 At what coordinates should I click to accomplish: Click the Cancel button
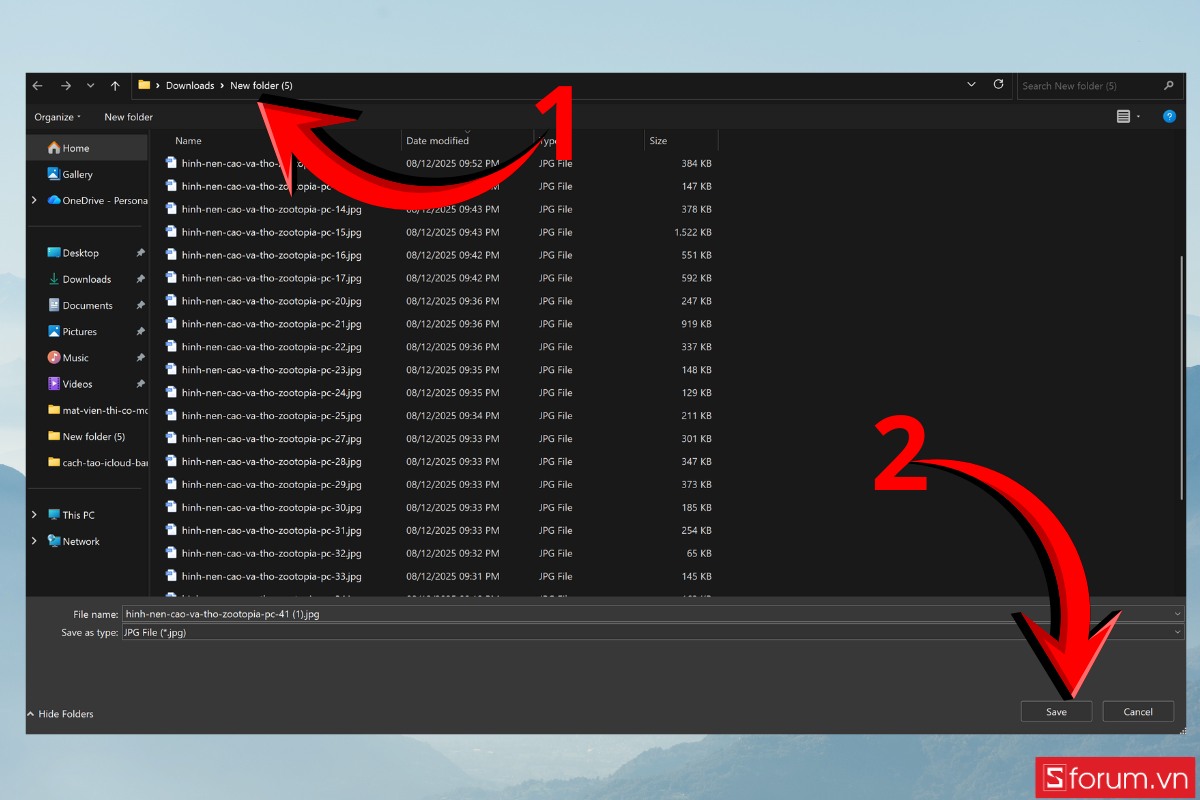(x=1138, y=712)
